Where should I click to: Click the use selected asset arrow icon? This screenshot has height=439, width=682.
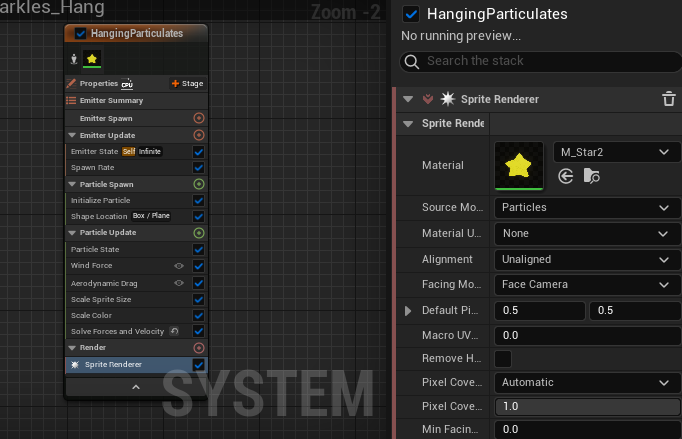point(566,176)
